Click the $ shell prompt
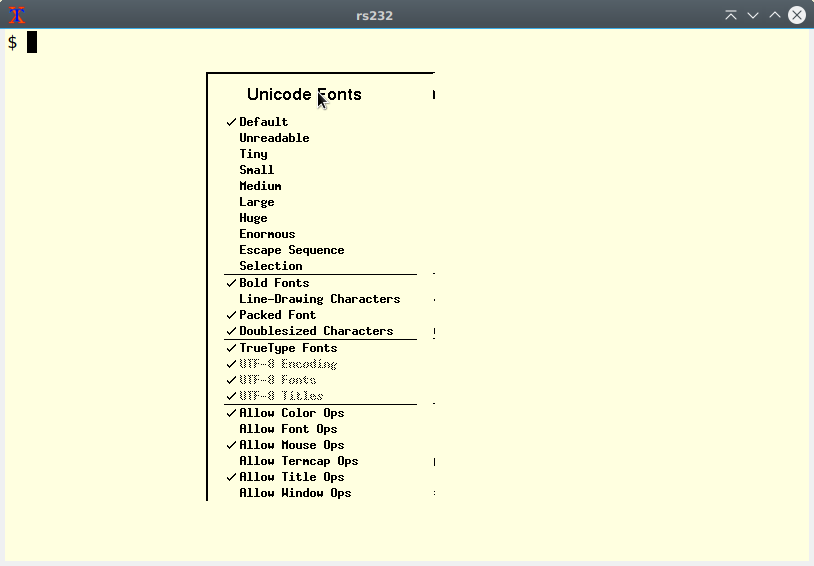 (x=12, y=42)
